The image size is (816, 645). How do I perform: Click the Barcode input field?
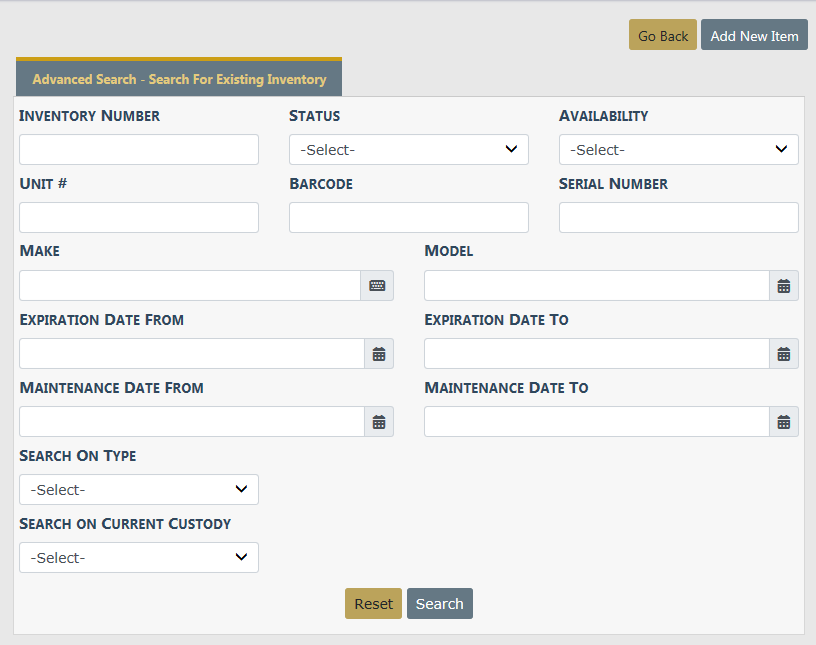408,218
